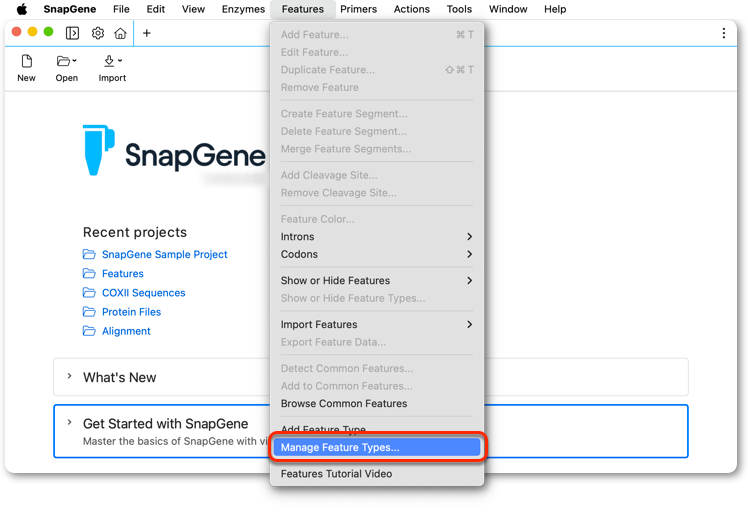Click the Open folder icon
Screen dimensions: 748x519
click(x=66, y=61)
